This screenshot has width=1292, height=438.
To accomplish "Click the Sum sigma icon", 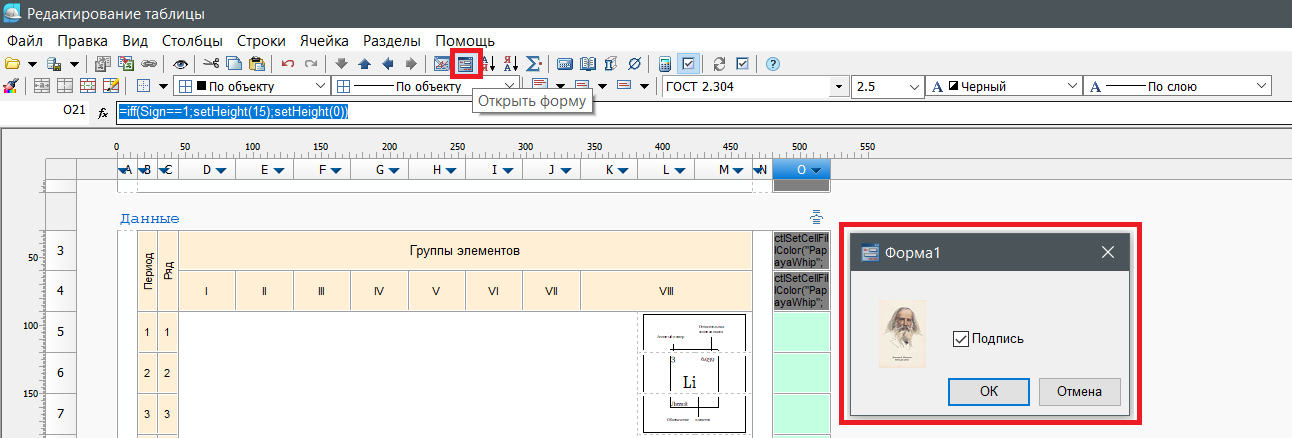I will 534,64.
